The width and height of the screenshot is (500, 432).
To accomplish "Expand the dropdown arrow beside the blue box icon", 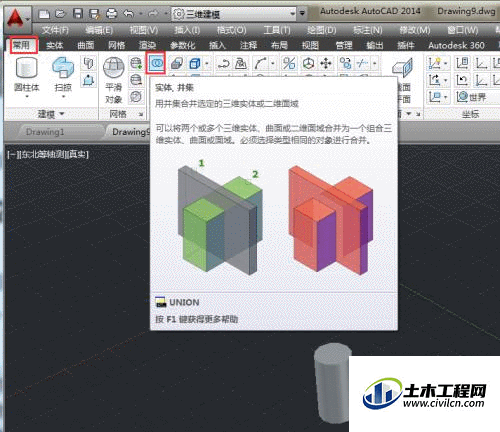I will (x=207, y=63).
